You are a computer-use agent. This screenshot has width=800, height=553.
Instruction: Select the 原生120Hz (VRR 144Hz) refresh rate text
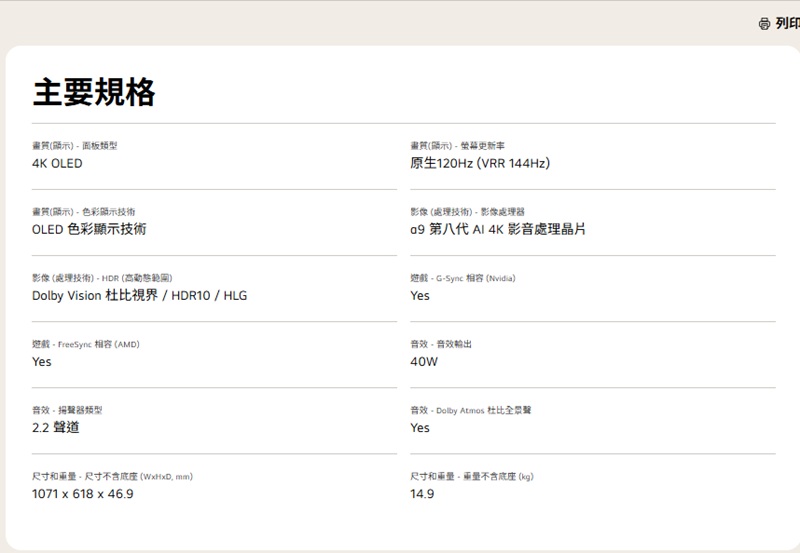[480, 163]
